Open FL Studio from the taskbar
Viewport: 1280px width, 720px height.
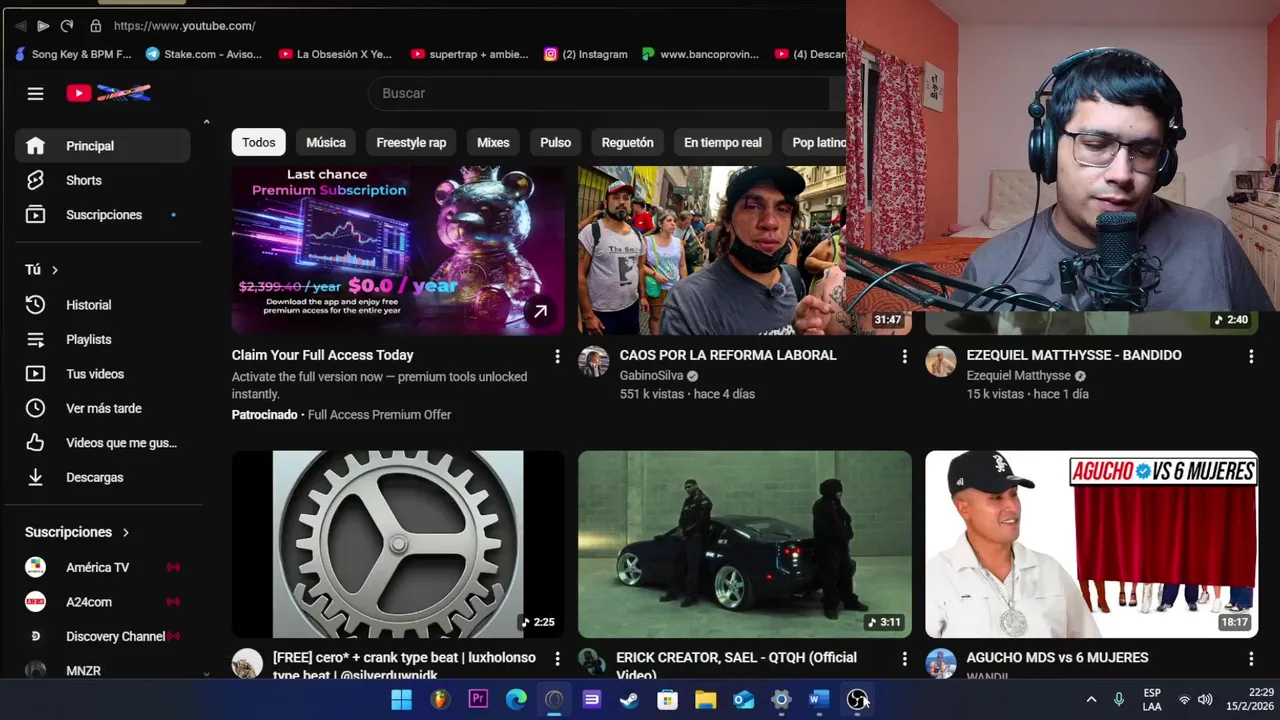pos(440,700)
